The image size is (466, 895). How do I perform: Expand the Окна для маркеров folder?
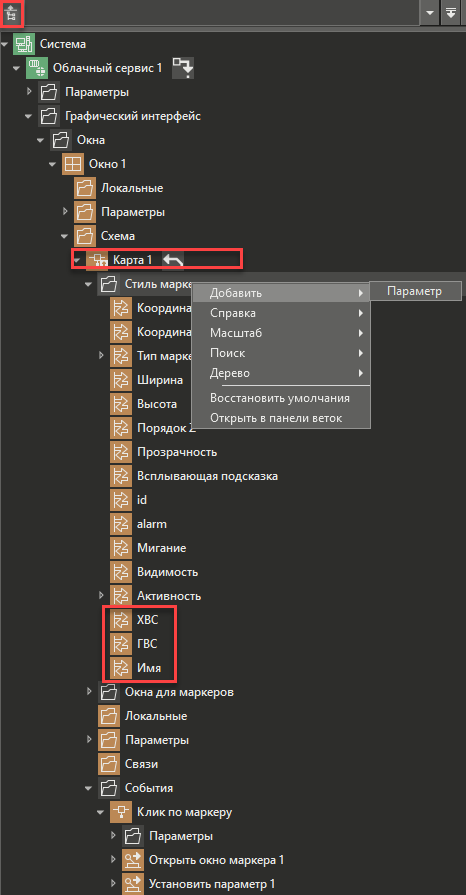pos(89,692)
